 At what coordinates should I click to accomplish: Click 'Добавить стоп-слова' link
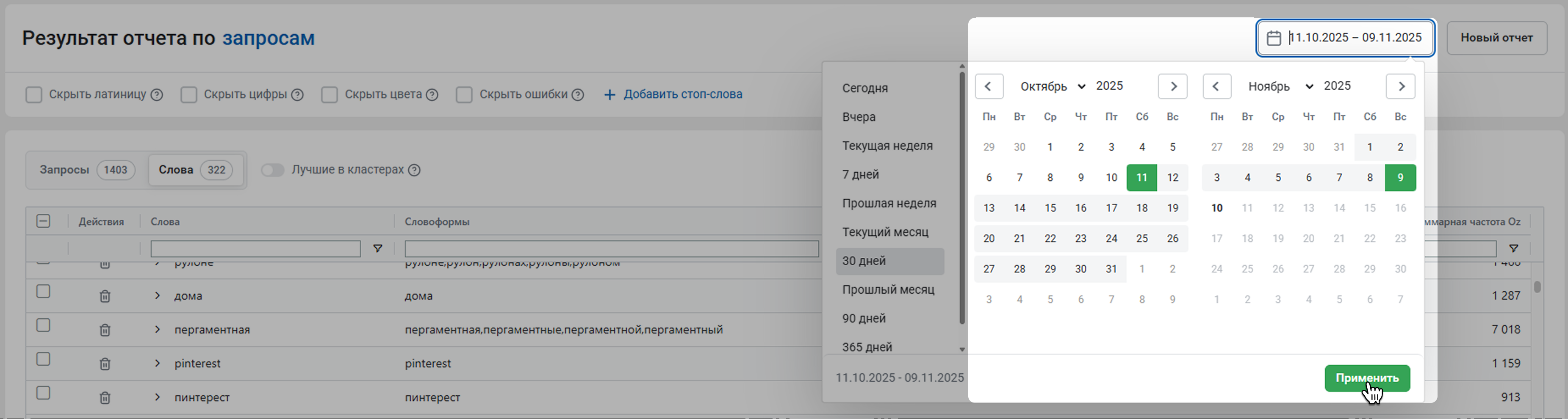pos(673,95)
